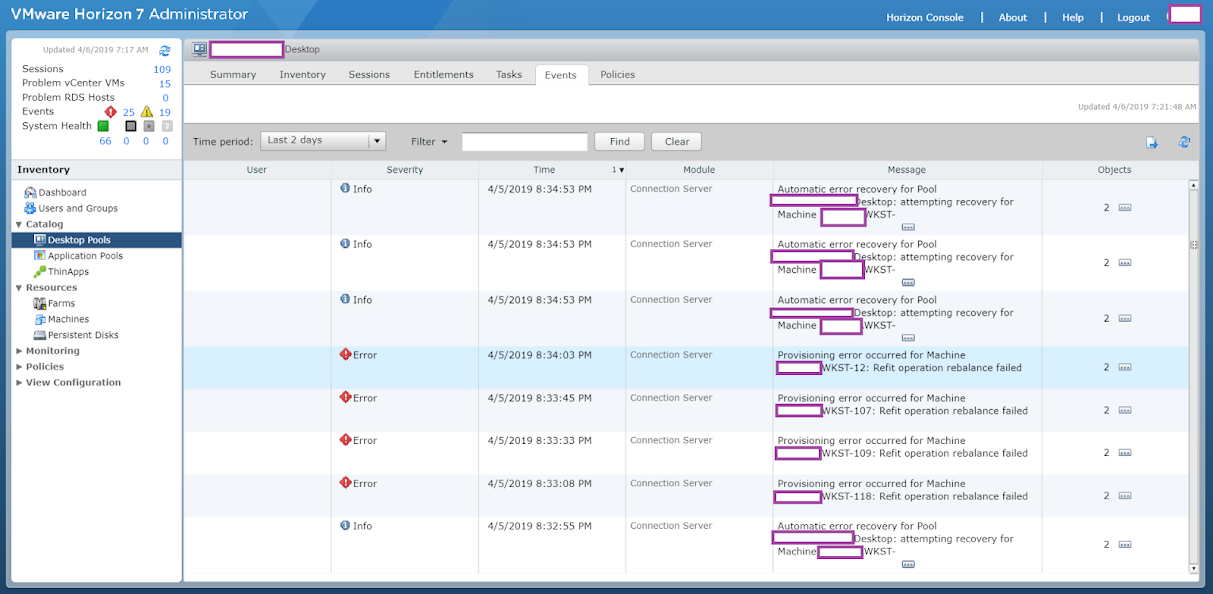Expand the Policies tree section
Image resolution: width=1213 pixels, height=594 pixels.
pyautogui.click(x=19, y=367)
